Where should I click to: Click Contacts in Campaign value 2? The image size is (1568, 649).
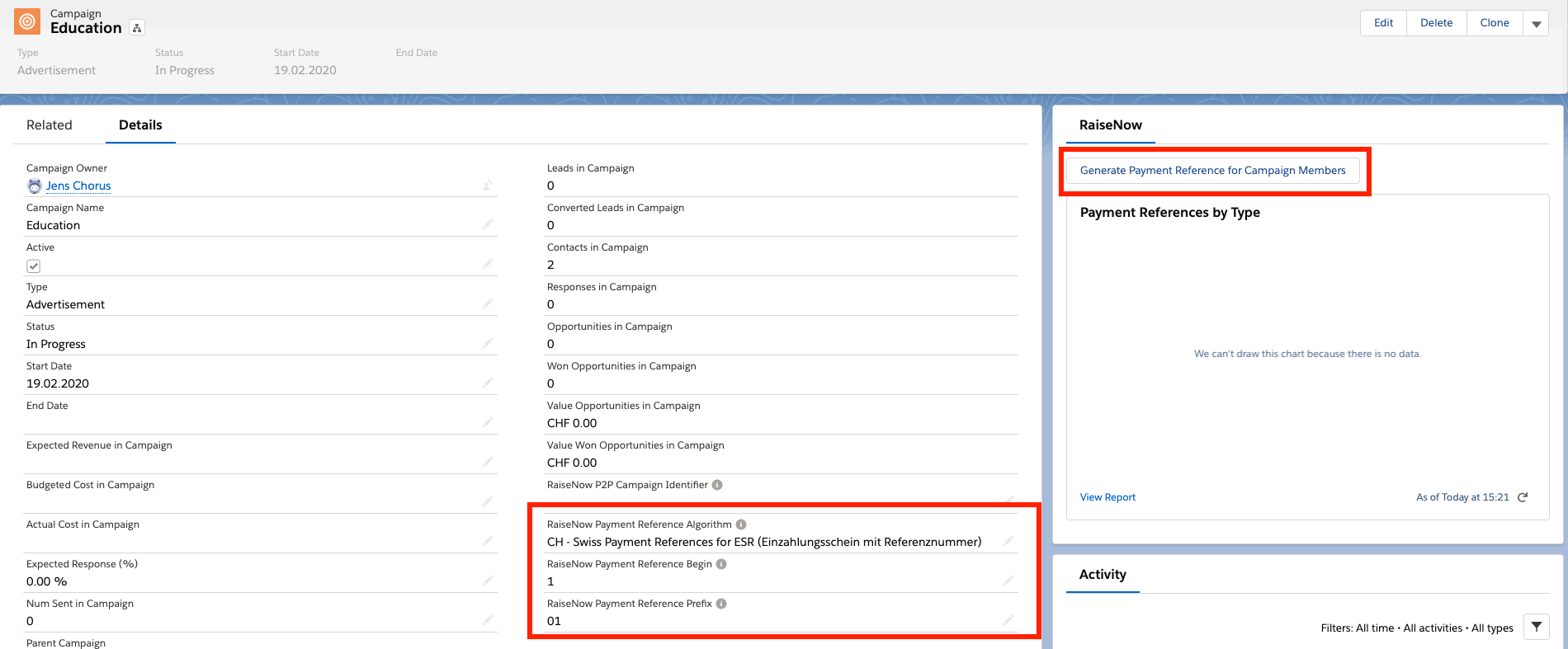click(550, 265)
